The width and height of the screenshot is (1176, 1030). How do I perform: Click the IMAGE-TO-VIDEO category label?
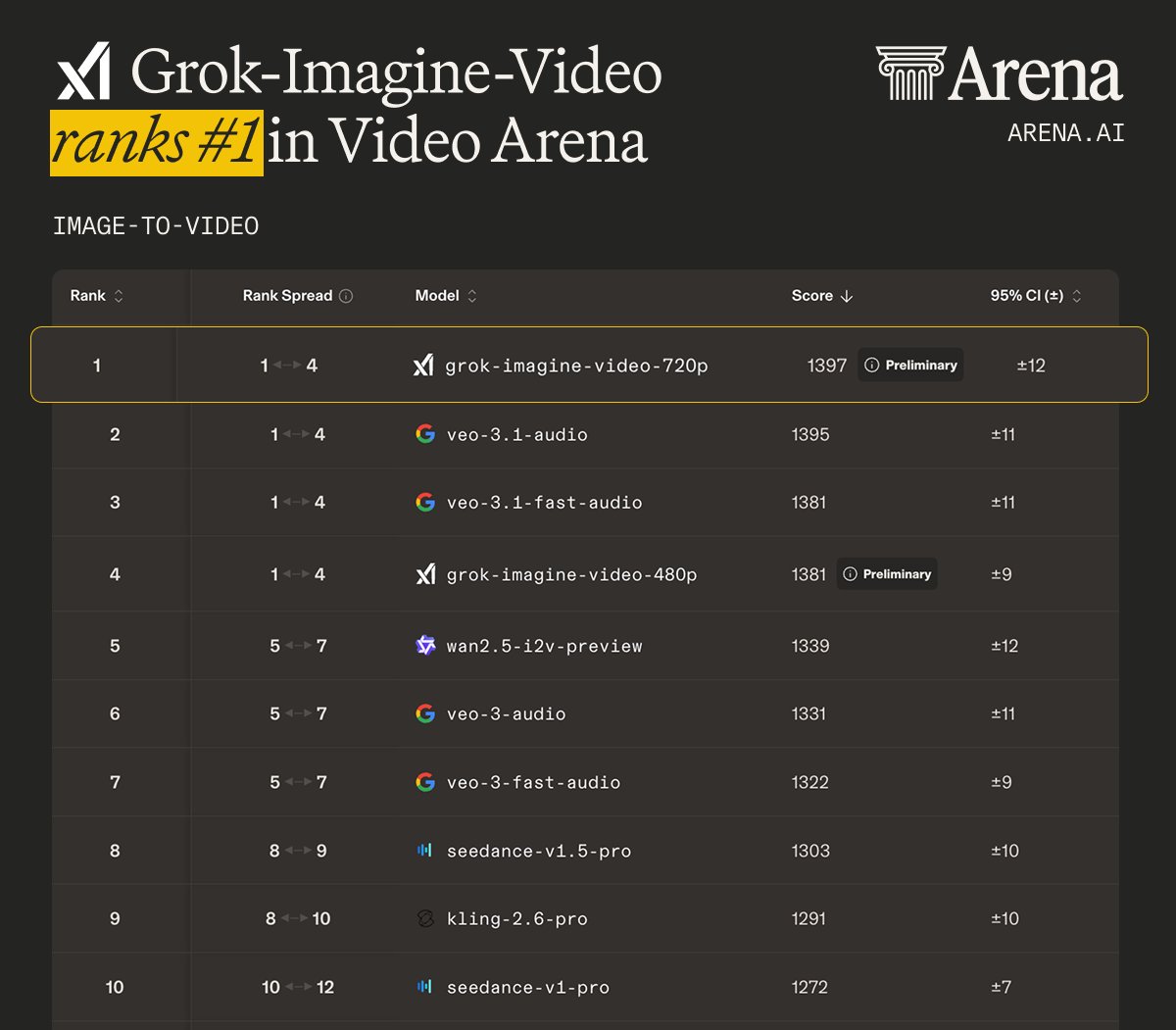point(156,226)
